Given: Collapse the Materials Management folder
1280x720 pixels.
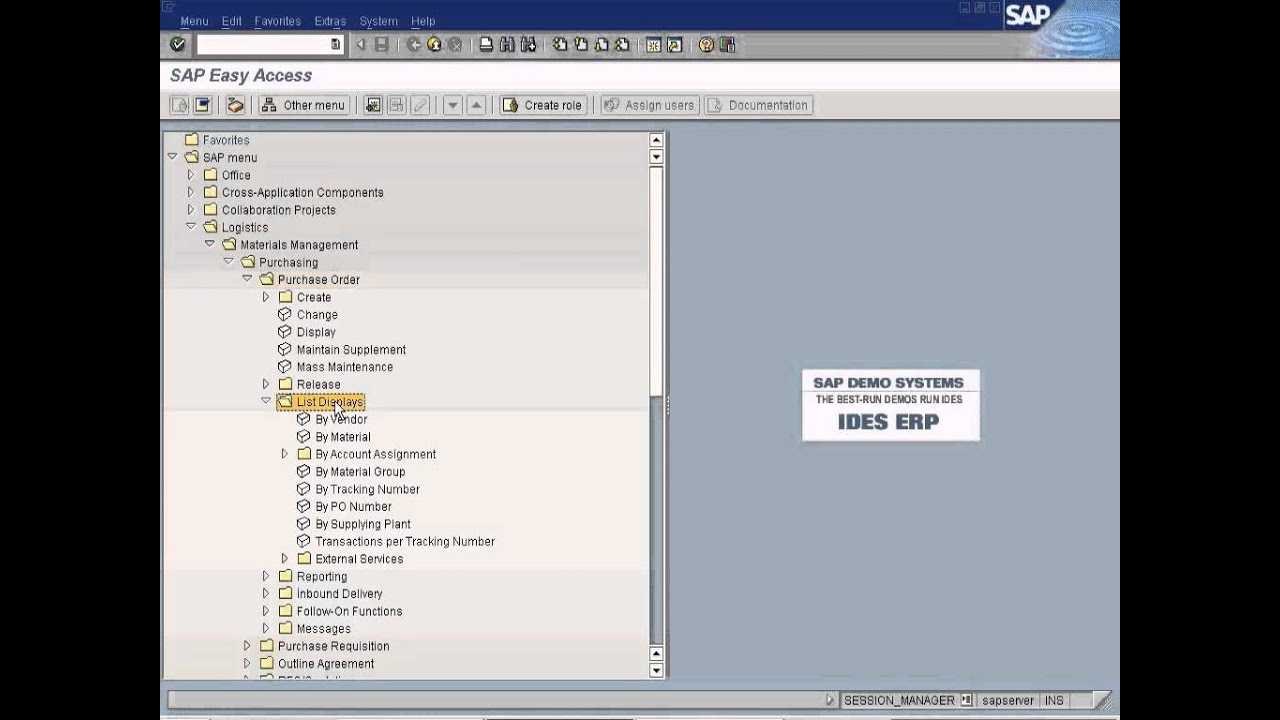Looking at the screenshot, I should pyautogui.click(x=209, y=244).
